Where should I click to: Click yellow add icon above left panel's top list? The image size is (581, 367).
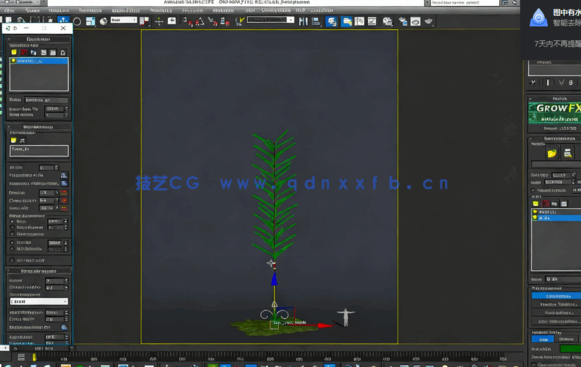tap(14, 52)
